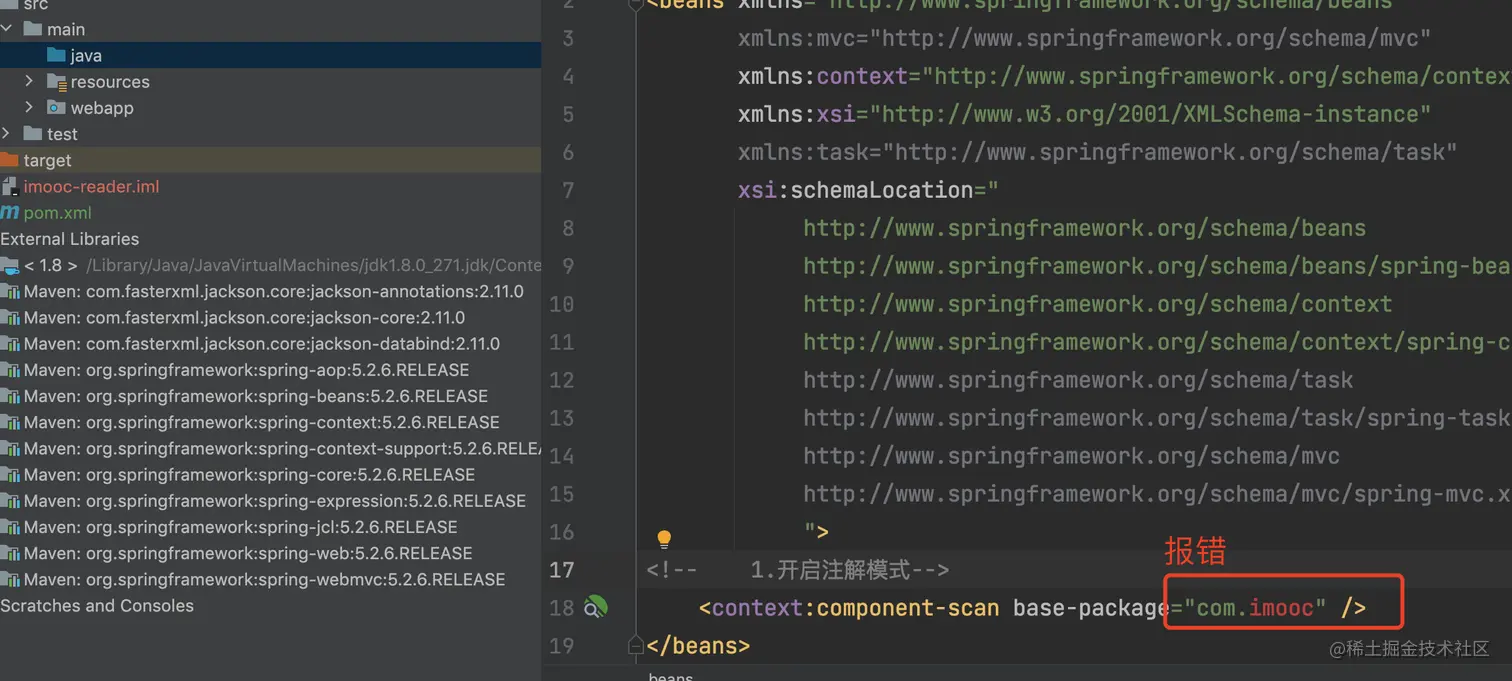
Task: Click the library icon for spring-webmvc:5.2.6.RELEASE
Action: (9, 579)
